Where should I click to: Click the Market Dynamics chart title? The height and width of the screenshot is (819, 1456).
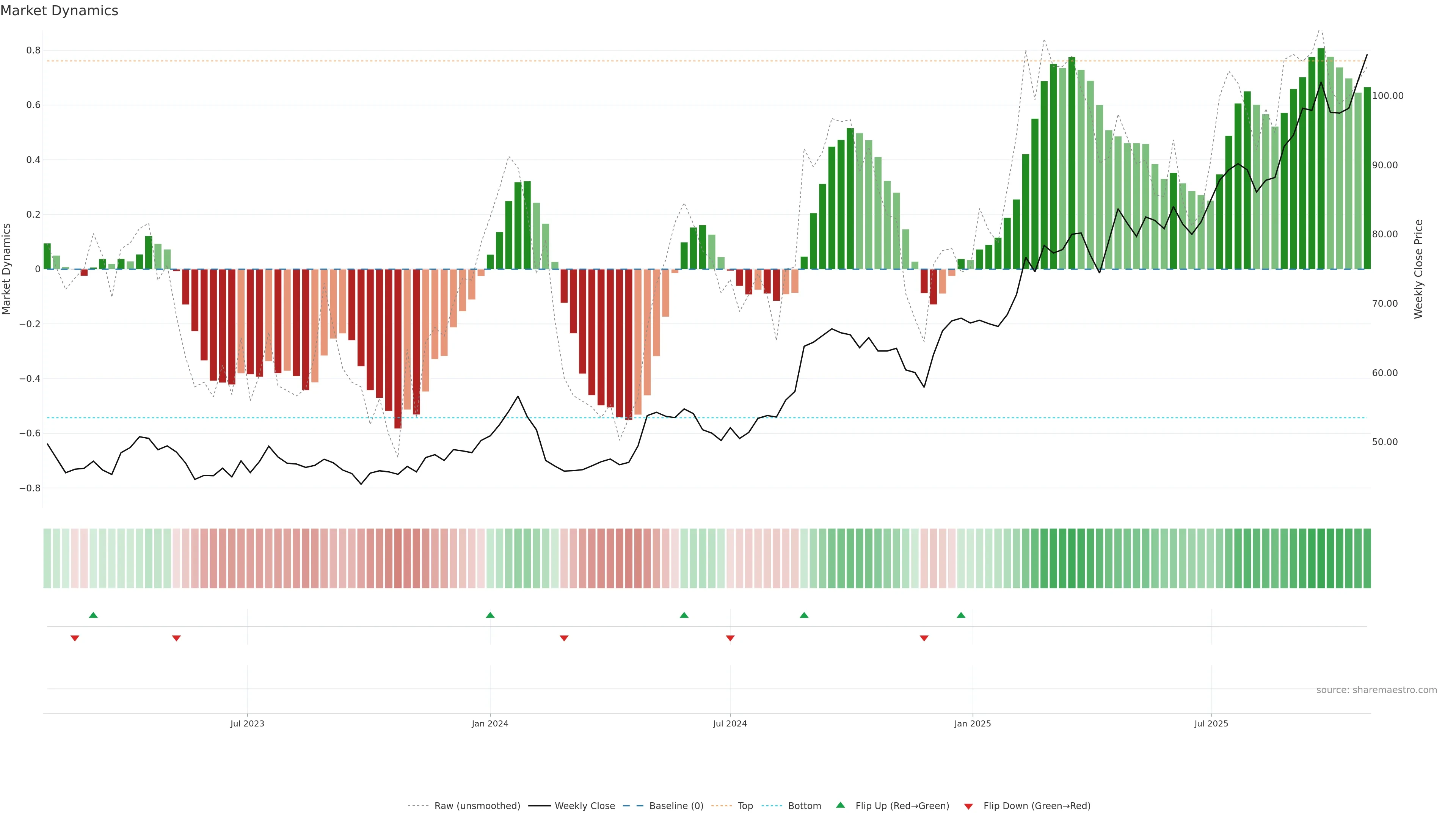[60, 11]
